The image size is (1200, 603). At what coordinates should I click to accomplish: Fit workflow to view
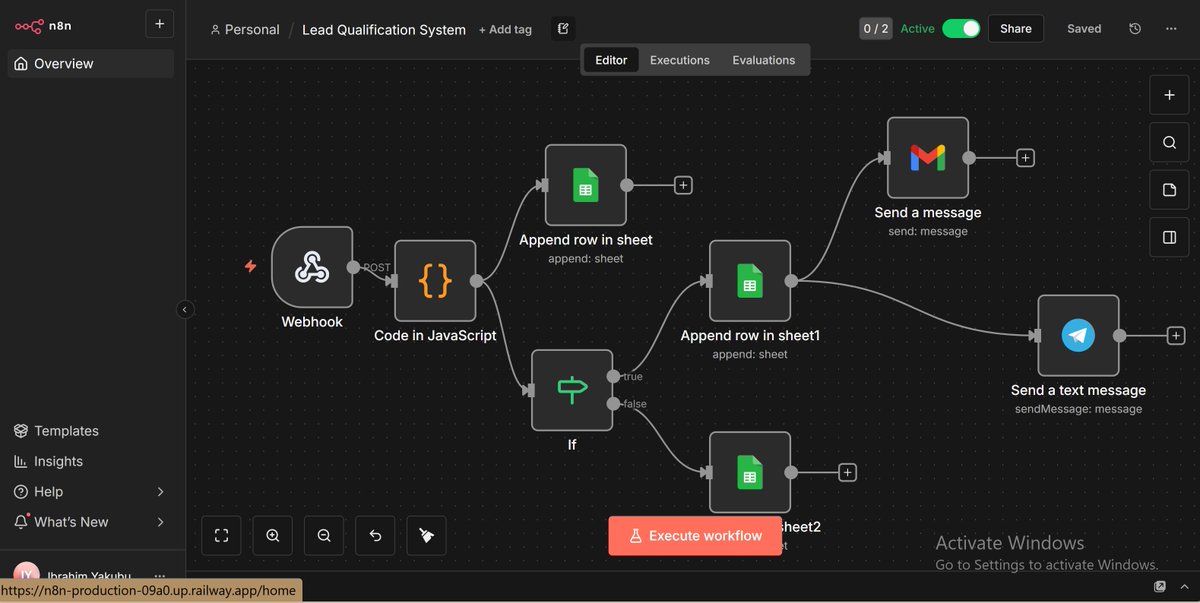click(x=222, y=535)
